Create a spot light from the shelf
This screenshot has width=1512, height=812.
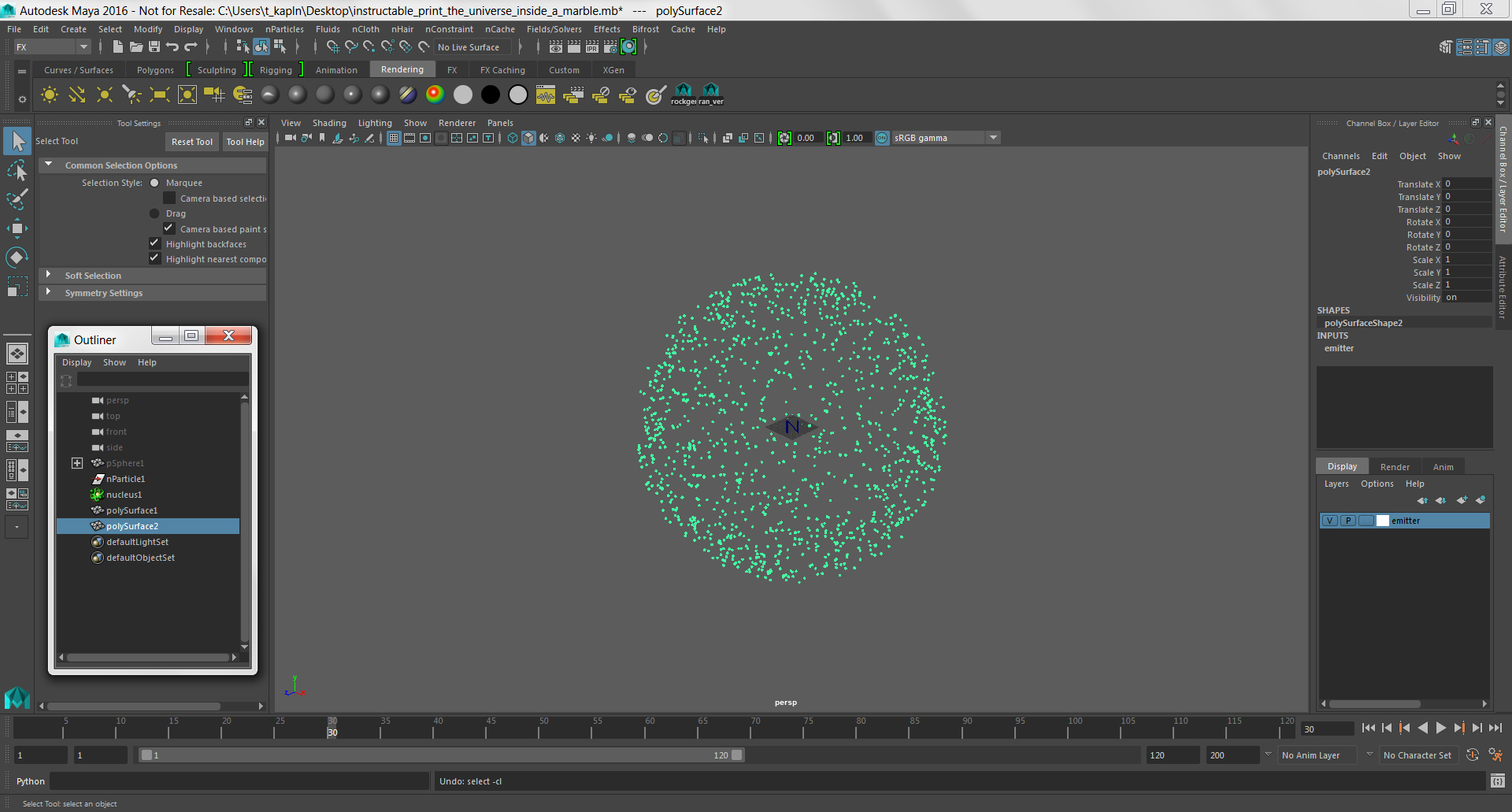pyautogui.click(x=132, y=95)
